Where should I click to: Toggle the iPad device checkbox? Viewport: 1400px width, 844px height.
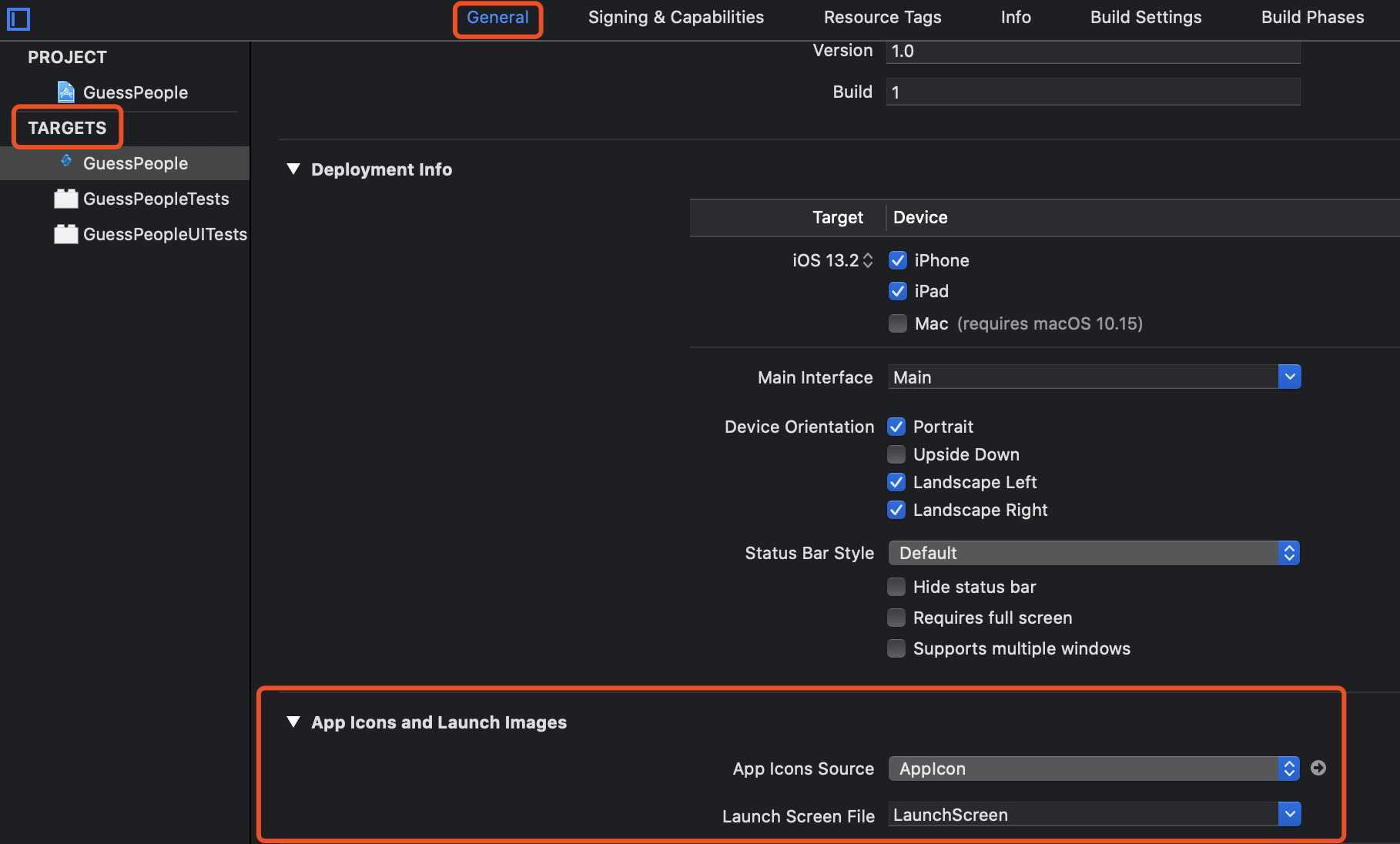point(897,291)
